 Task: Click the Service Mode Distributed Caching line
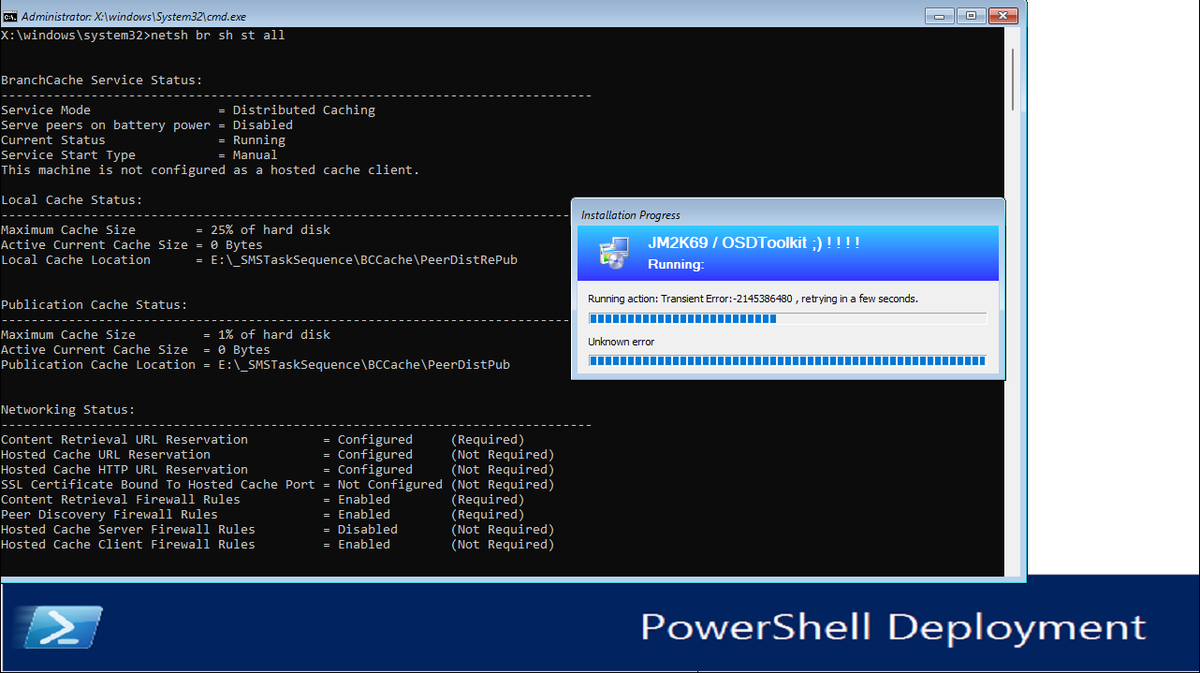tap(188, 110)
